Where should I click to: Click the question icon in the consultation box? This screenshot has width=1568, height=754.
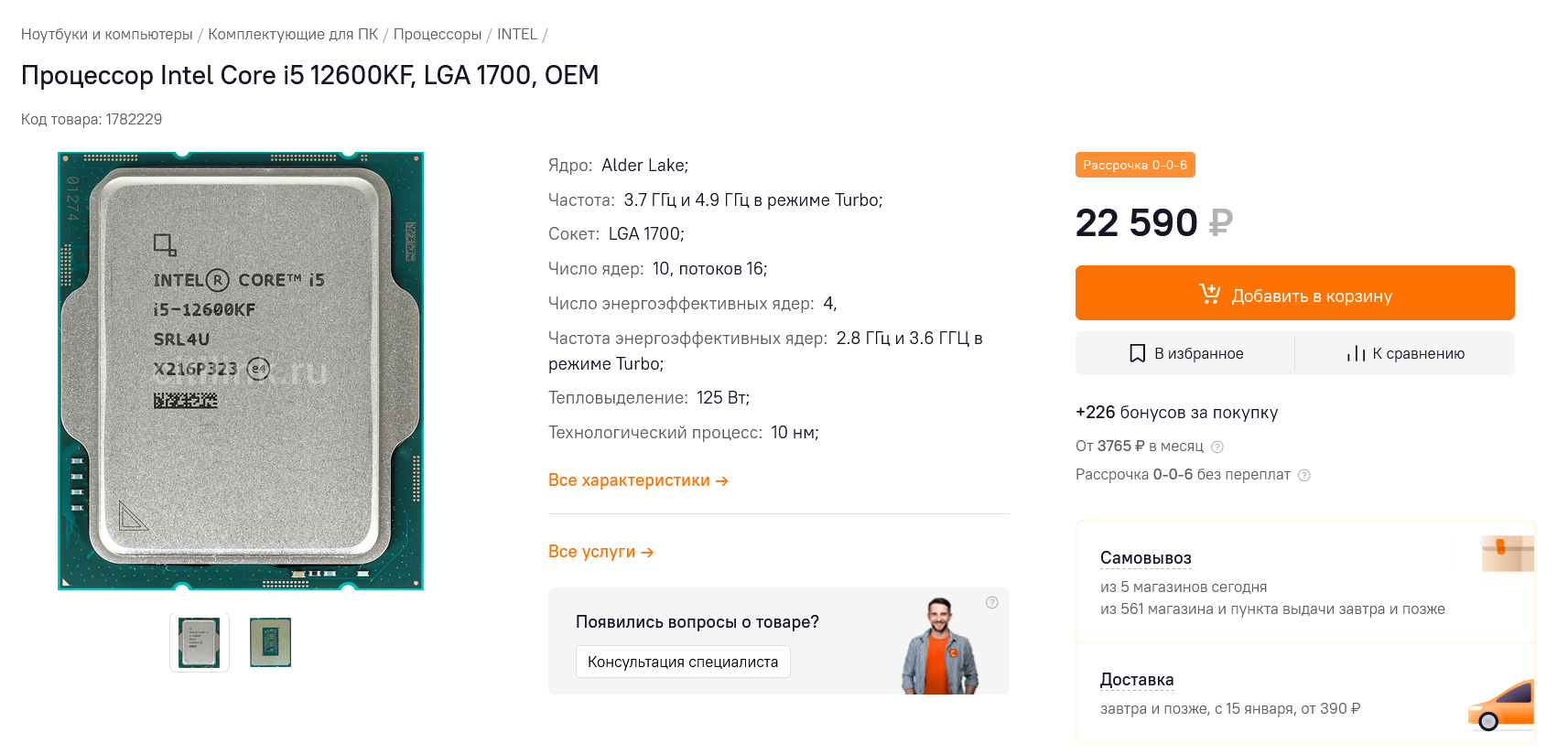[991, 602]
